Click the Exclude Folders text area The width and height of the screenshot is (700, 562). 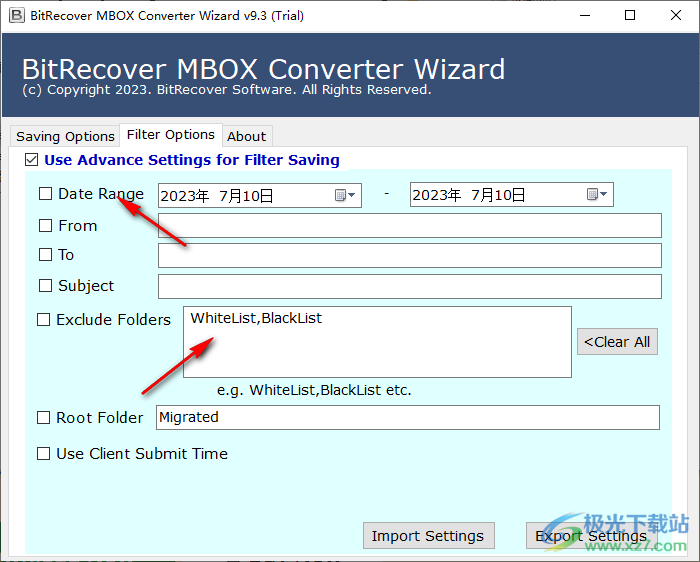tap(377, 342)
